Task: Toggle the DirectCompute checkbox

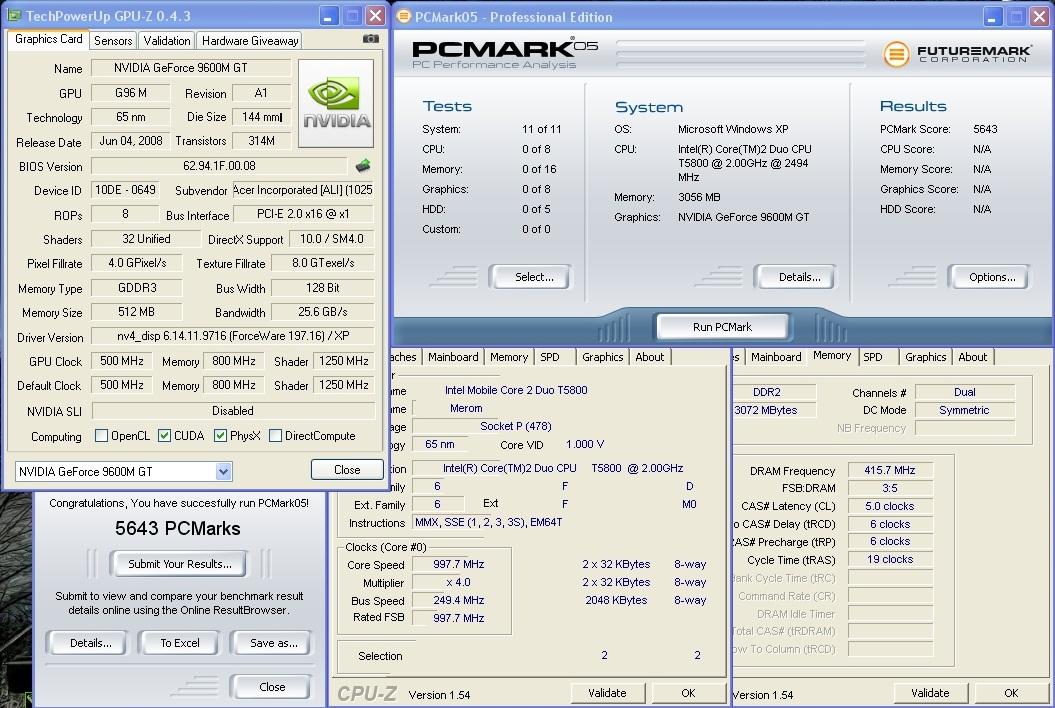Action: (x=275, y=435)
